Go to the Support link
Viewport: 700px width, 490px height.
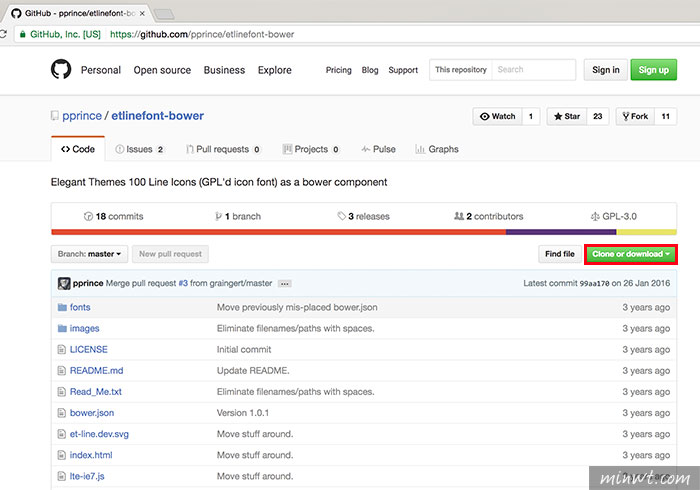click(403, 70)
